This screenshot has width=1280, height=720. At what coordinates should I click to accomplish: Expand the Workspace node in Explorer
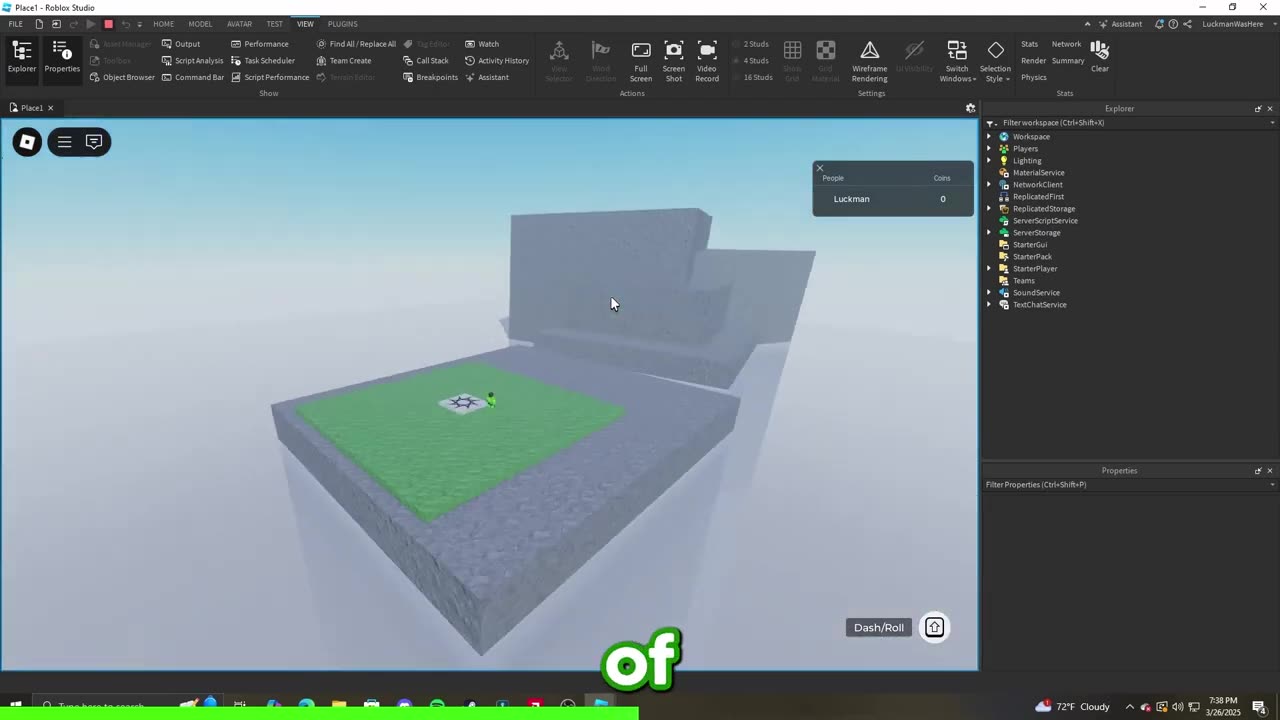pos(989,137)
